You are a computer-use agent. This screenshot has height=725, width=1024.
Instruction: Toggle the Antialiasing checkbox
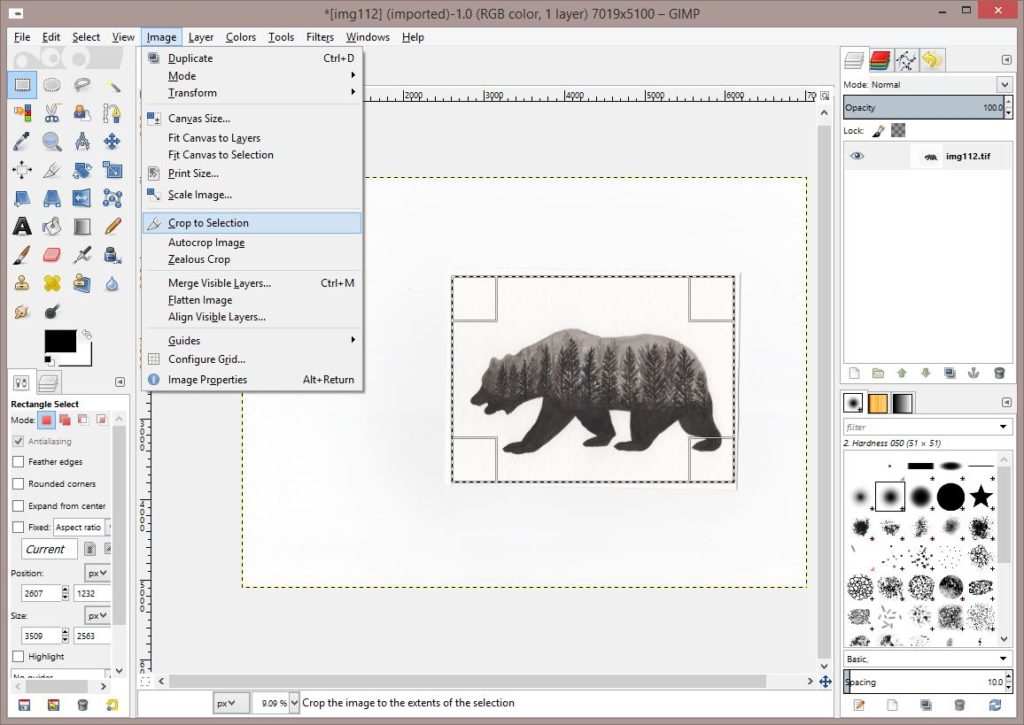pyautogui.click(x=18, y=442)
